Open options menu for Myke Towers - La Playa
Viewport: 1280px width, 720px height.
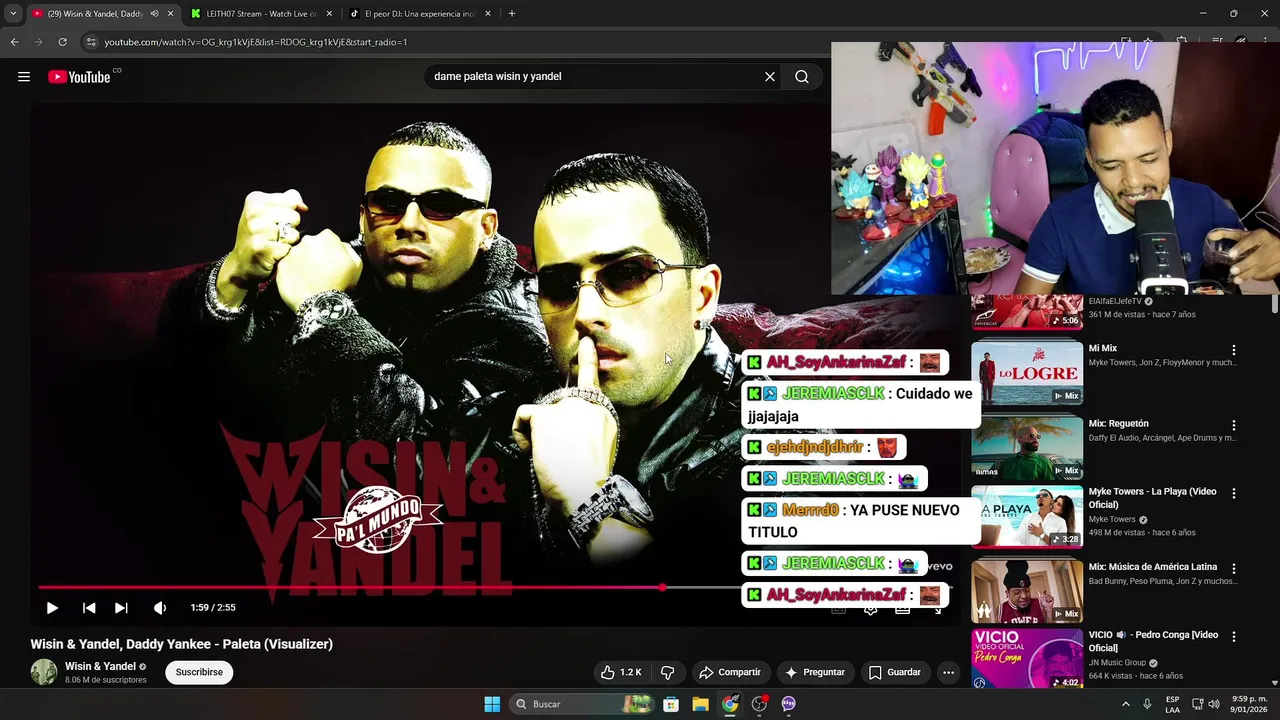point(1234,493)
